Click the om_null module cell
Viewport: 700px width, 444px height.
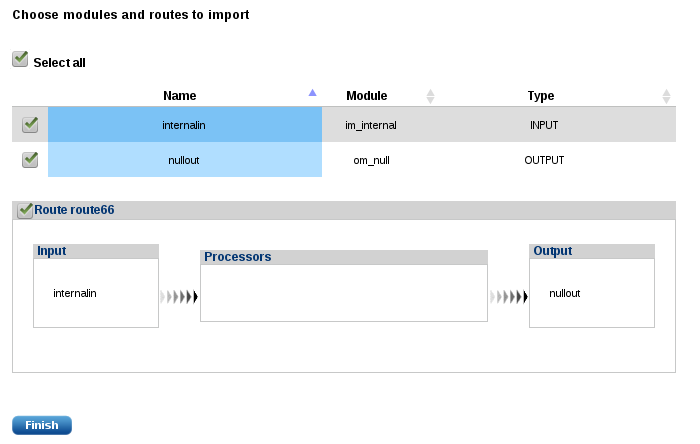(x=371, y=160)
